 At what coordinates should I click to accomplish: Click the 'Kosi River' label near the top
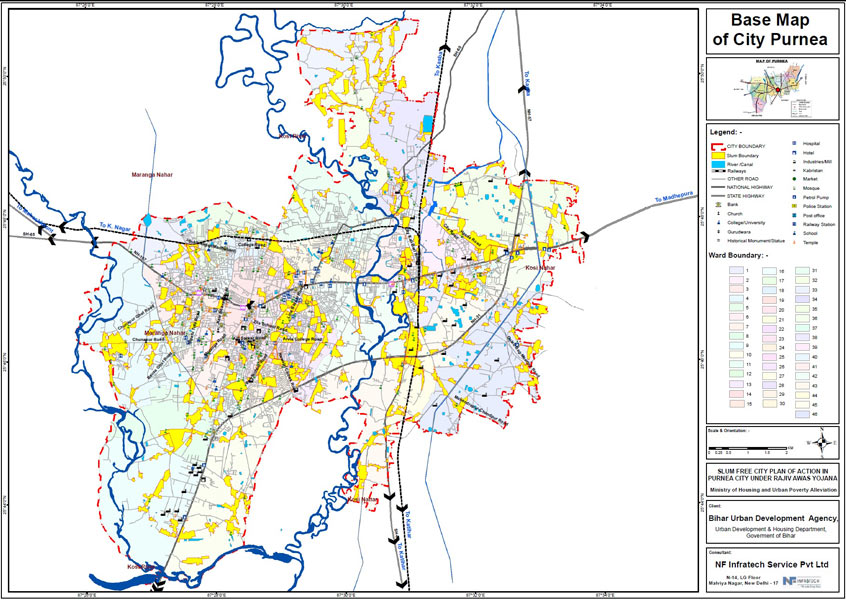292,137
